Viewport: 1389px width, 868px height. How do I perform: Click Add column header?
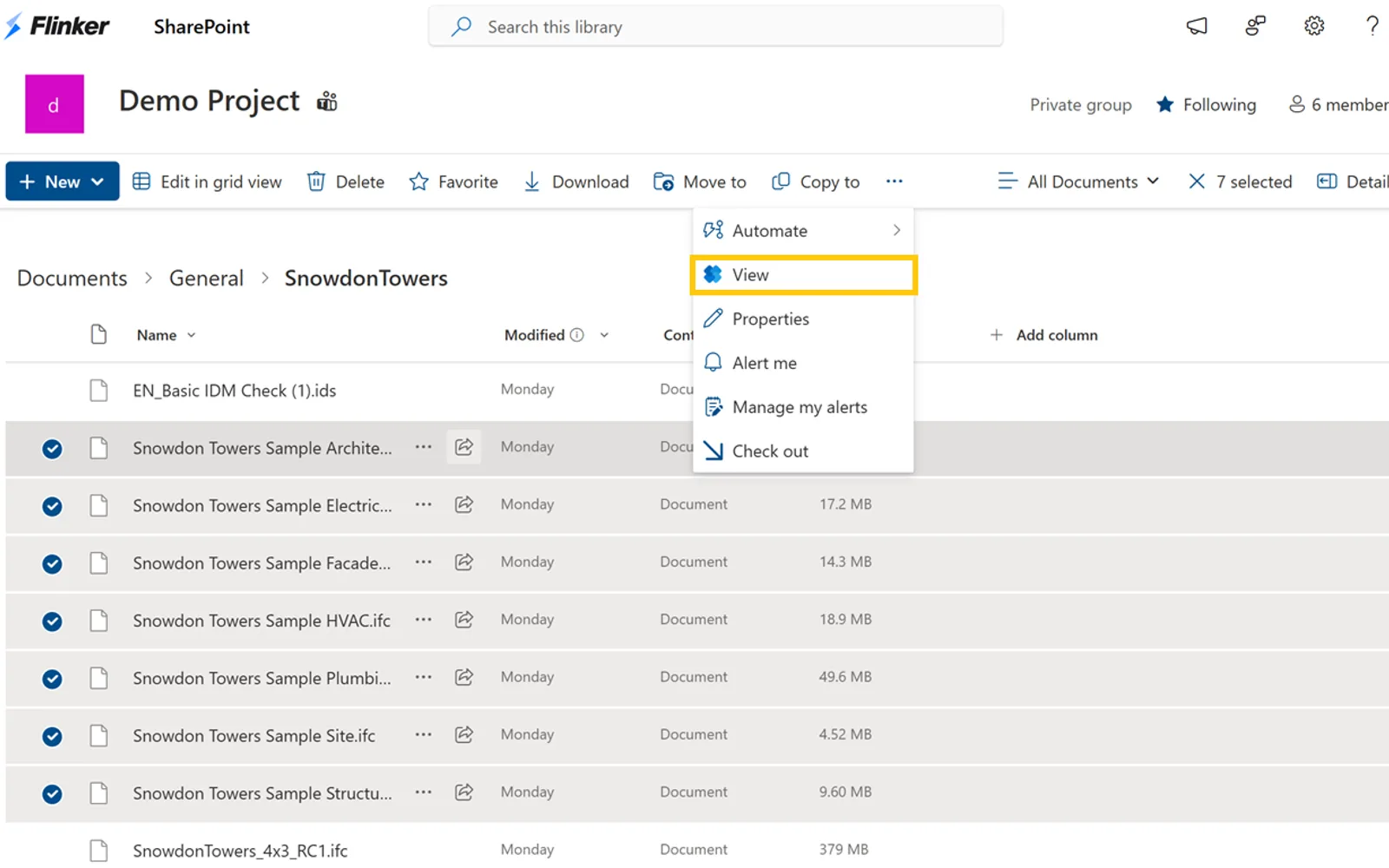tap(1043, 335)
